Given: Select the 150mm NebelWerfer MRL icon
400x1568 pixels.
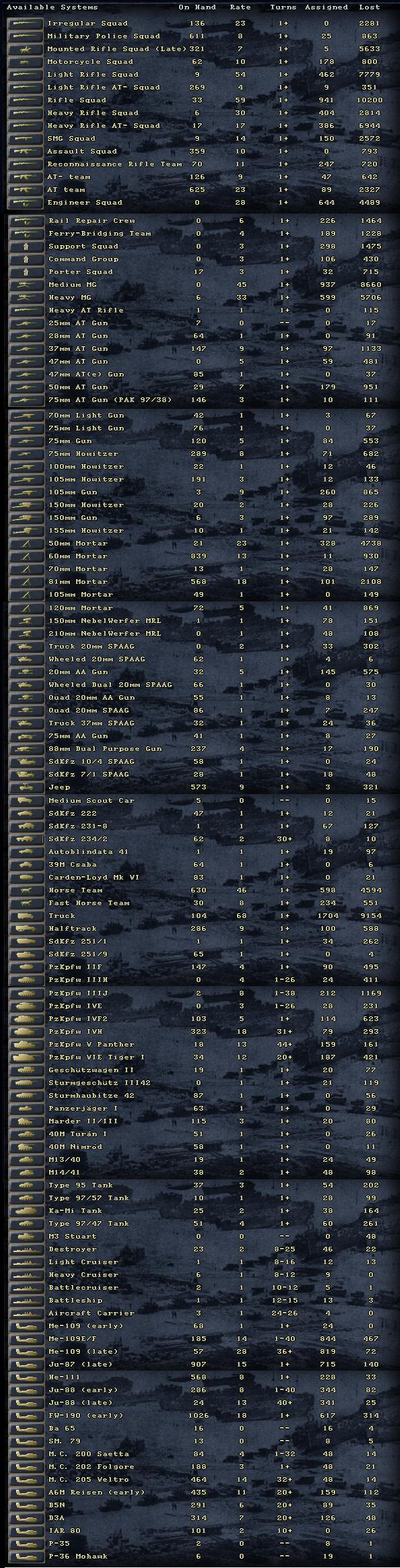Looking at the screenshot, I should point(27,621).
